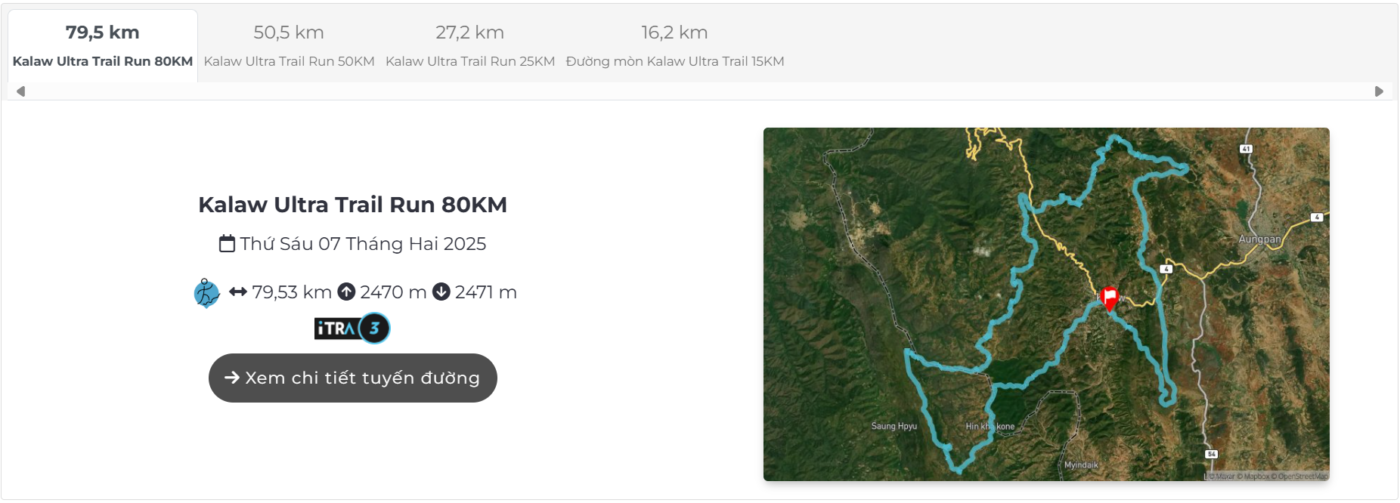Click Xem chi tiết tuyến đường button
The width and height of the screenshot is (1400, 503).
(x=353, y=378)
